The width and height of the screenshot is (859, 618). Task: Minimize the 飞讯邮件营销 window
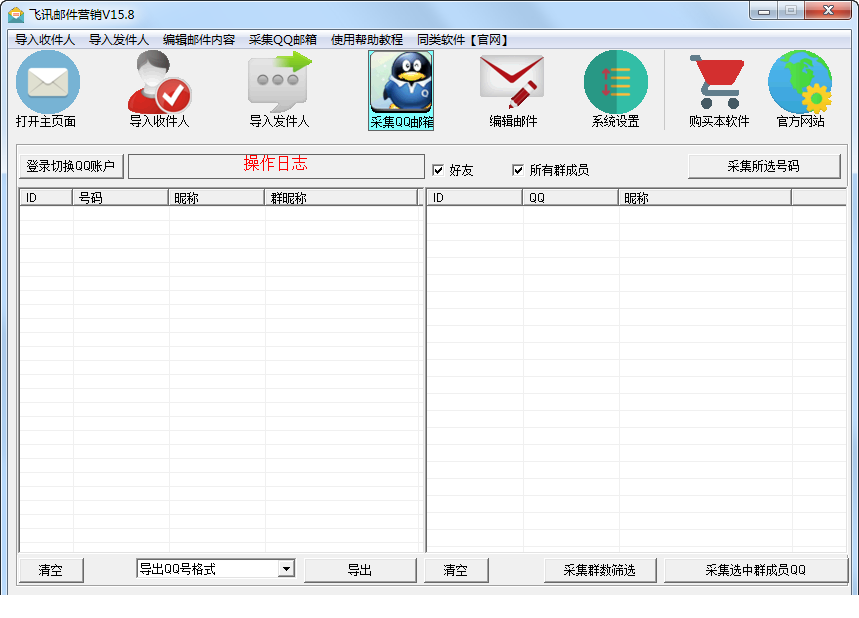(764, 11)
